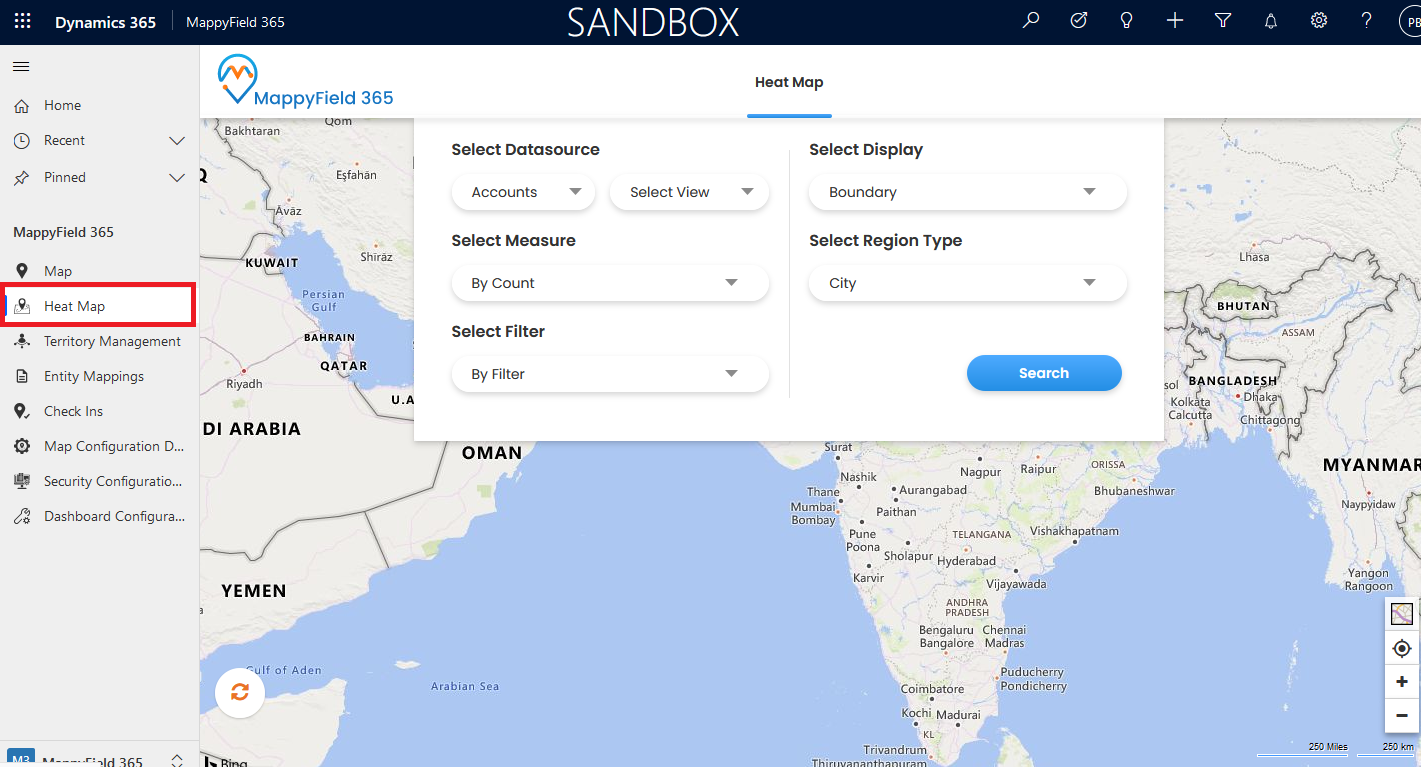Open the Accounts datasource dropdown

(x=524, y=192)
